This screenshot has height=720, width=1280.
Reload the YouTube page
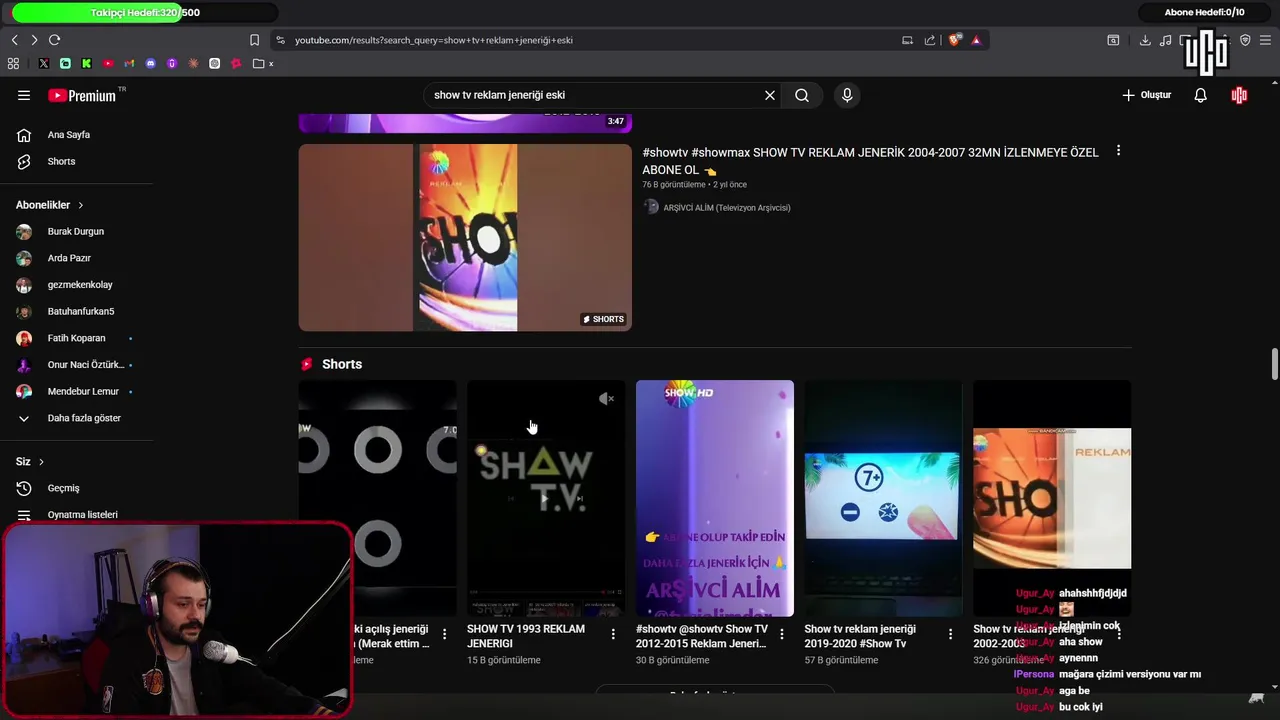(55, 40)
